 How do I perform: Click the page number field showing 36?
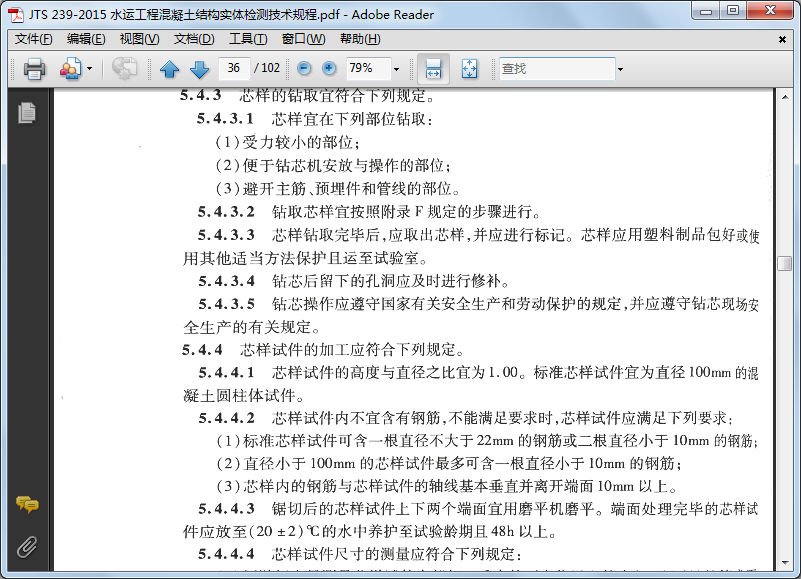pos(234,68)
